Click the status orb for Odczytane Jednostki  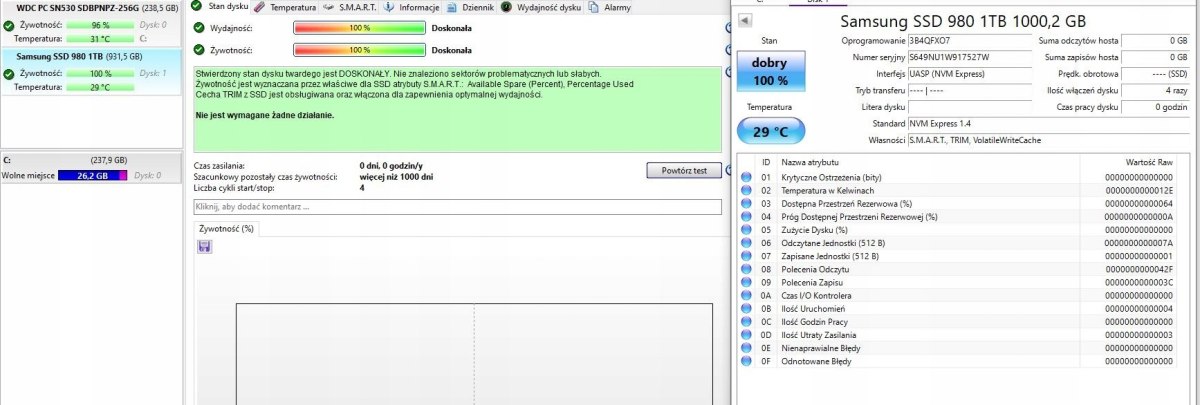(746, 243)
